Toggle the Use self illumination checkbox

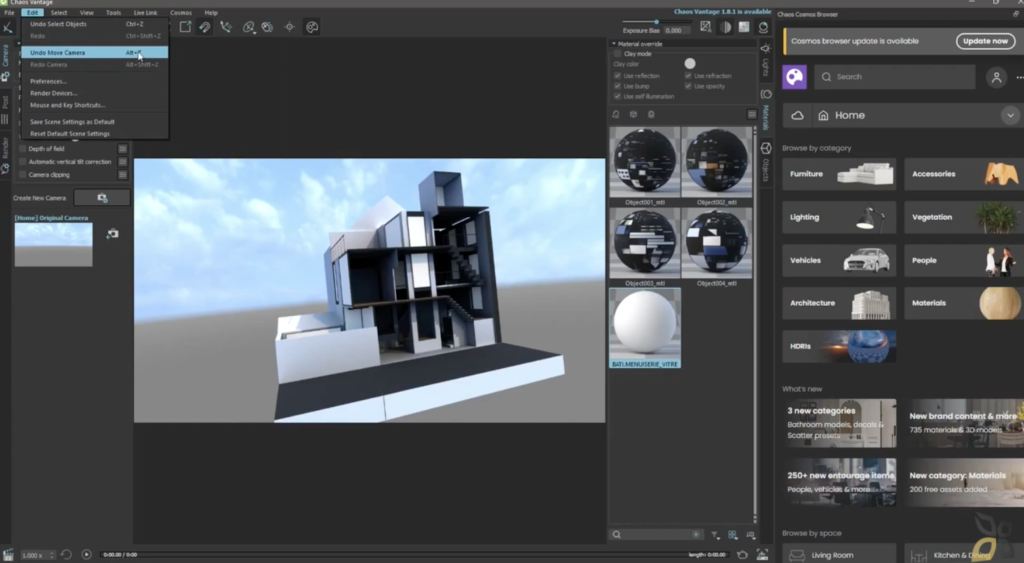click(x=618, y=97)
